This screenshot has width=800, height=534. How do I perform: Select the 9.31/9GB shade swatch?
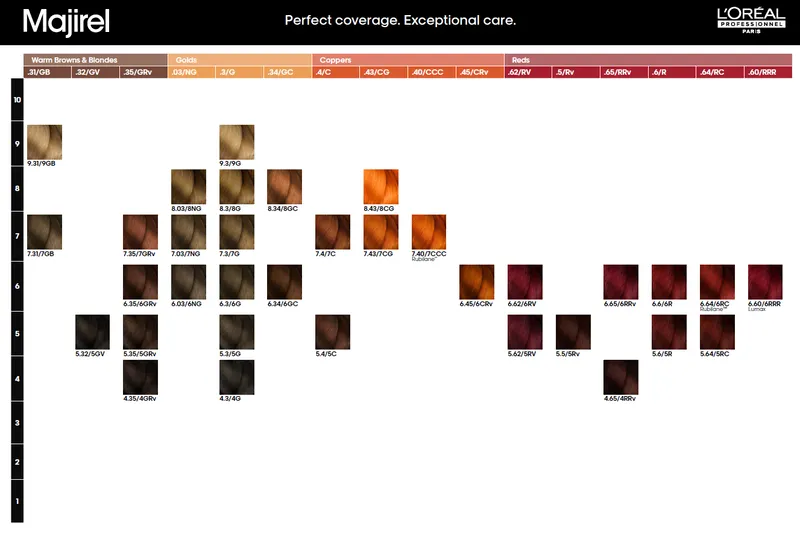click(44, 142)
